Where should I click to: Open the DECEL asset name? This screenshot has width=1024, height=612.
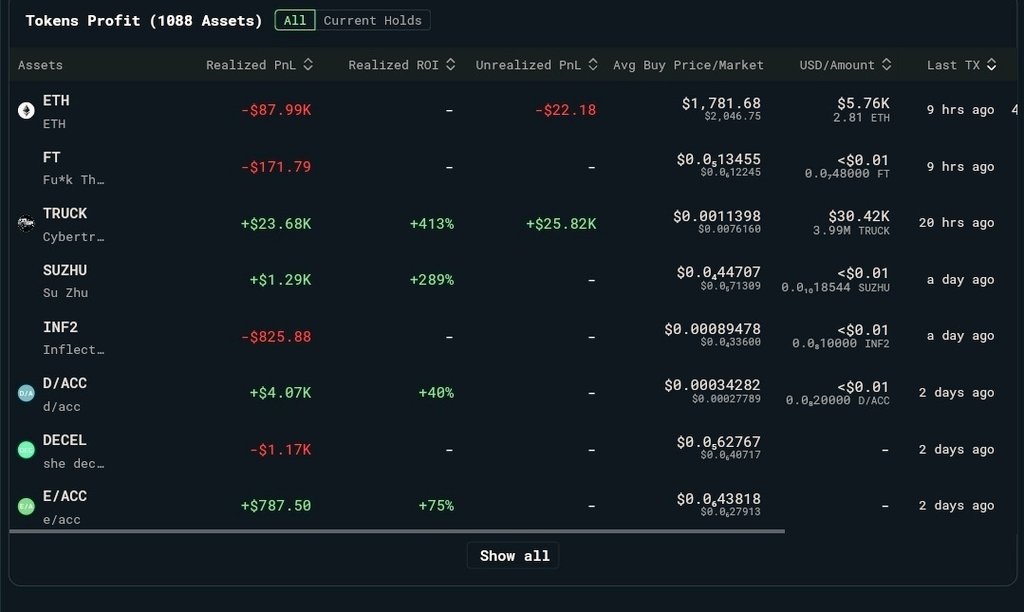pos(65,440)
